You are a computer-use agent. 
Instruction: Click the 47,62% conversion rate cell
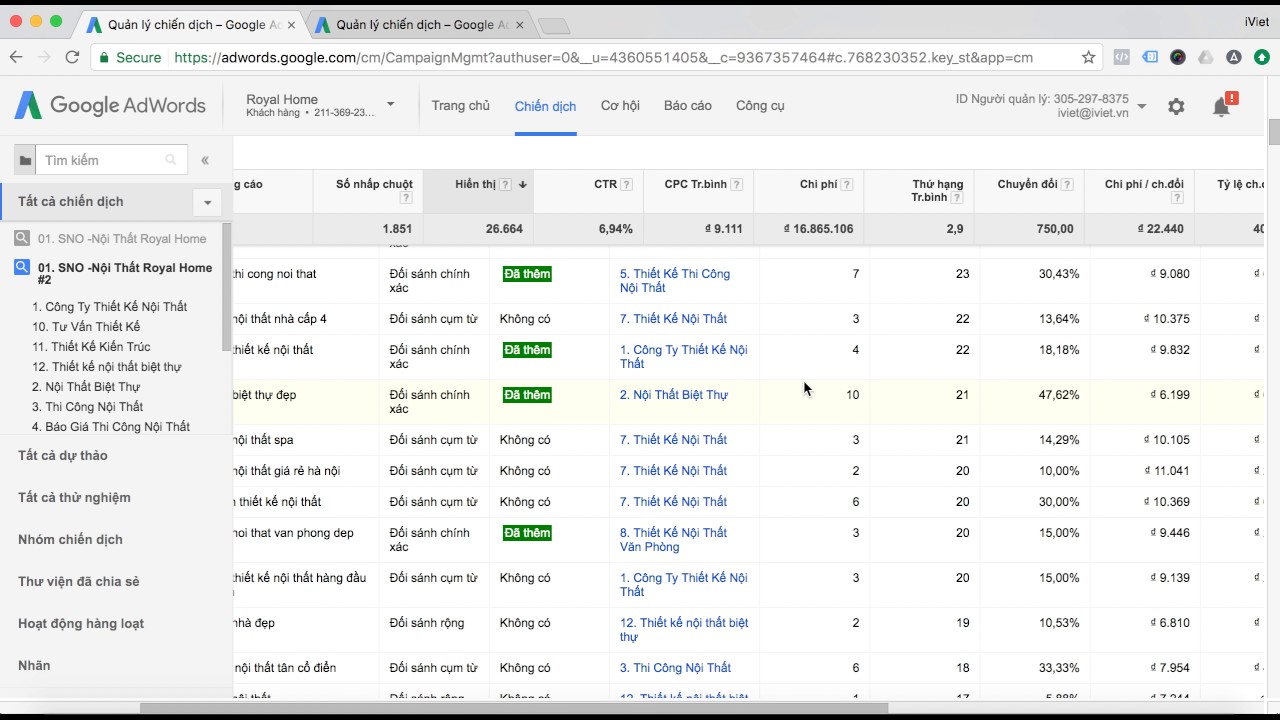[x=1059, y=395]
